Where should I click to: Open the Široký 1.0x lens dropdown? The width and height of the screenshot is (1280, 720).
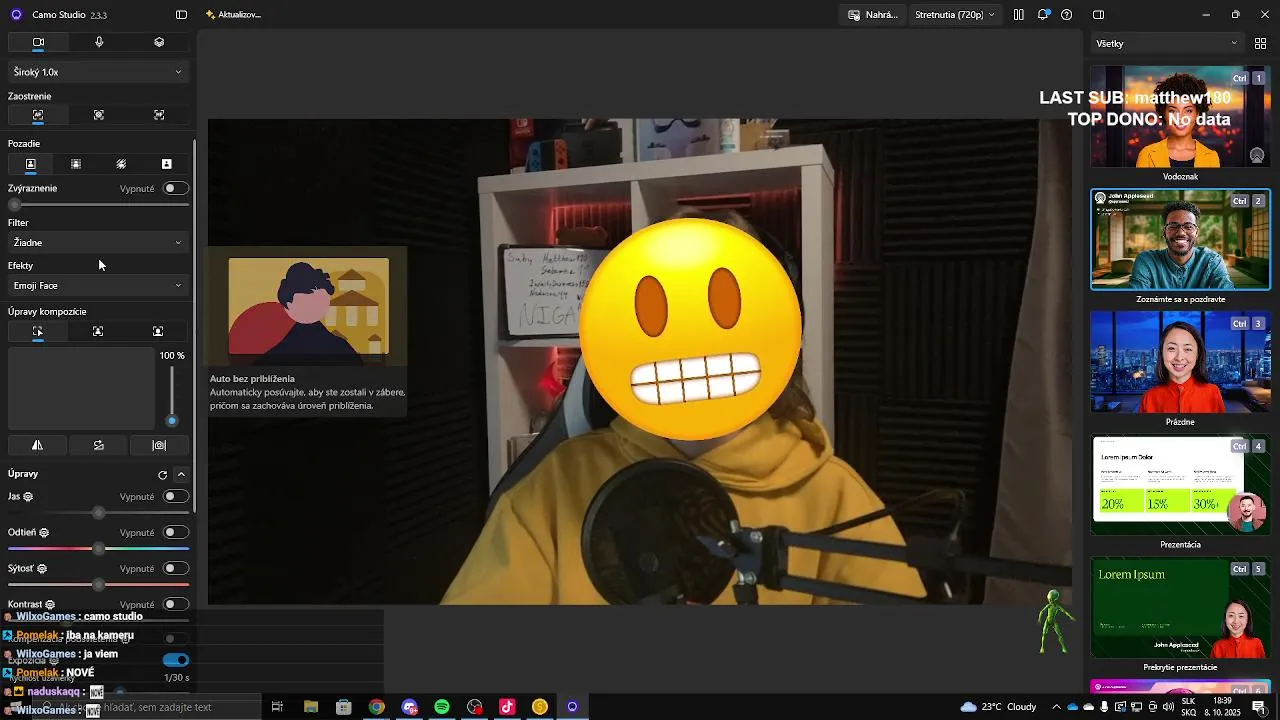(98, 72)
